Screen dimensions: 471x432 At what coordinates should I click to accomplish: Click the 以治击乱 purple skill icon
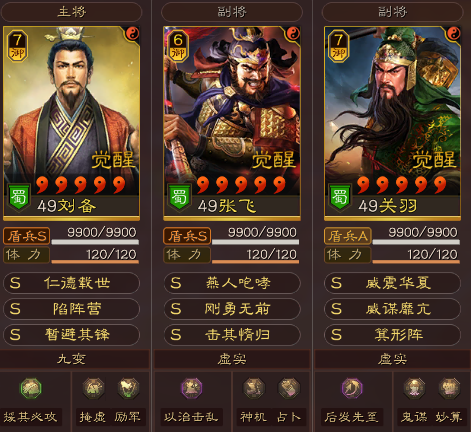click(x=192, y=388)
